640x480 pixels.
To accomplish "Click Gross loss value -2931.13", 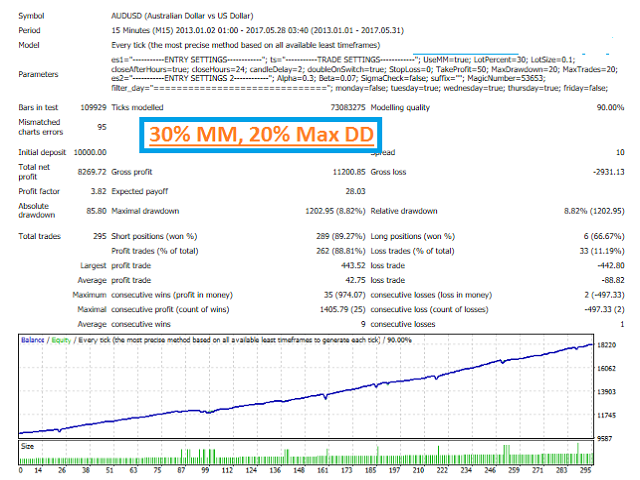I will click(x=609, y=172).
